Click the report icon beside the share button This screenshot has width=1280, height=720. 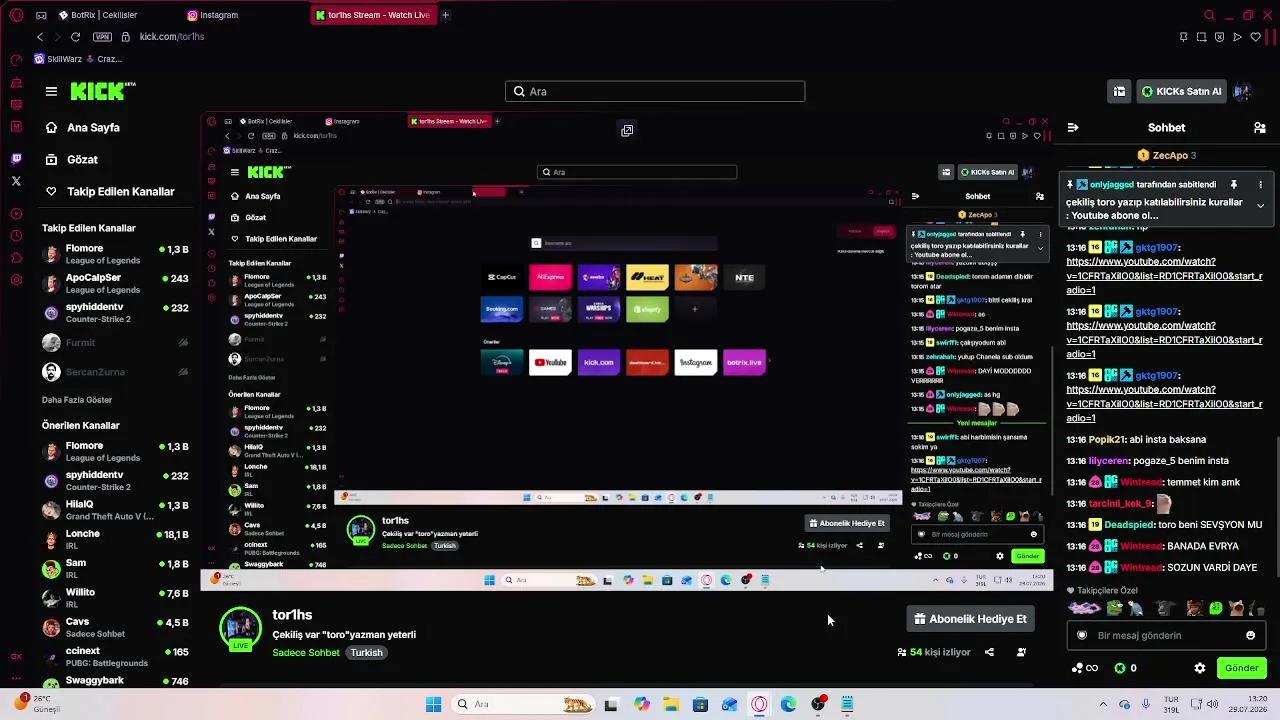pos(1021,652)
